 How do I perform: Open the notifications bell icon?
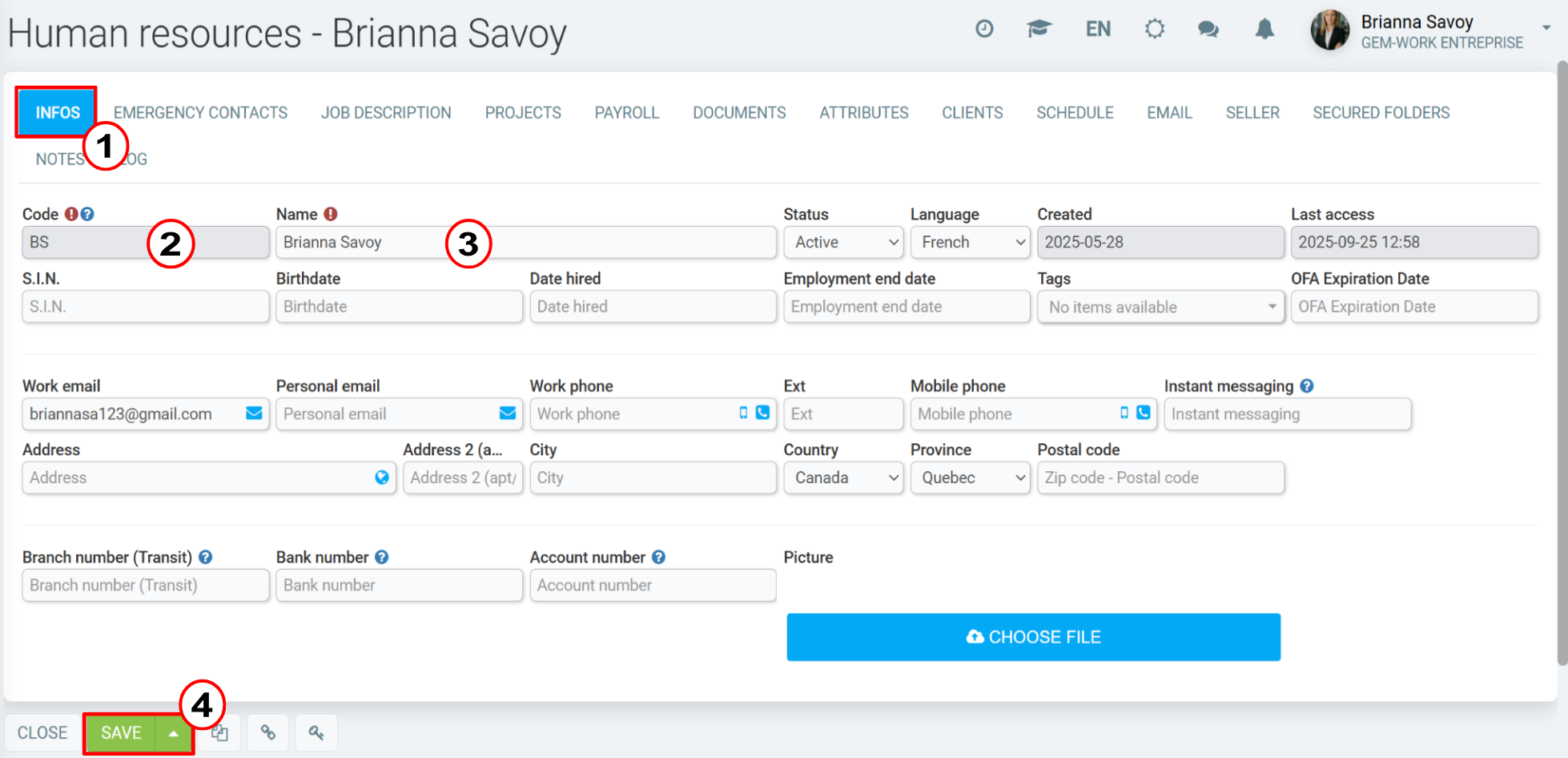1264,30
